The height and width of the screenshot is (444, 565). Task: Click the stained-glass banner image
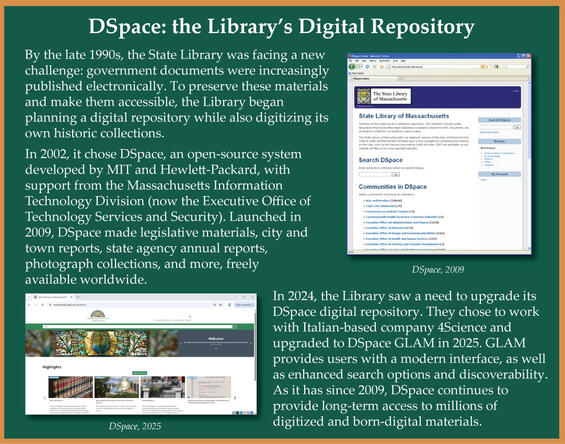point(102,343)
